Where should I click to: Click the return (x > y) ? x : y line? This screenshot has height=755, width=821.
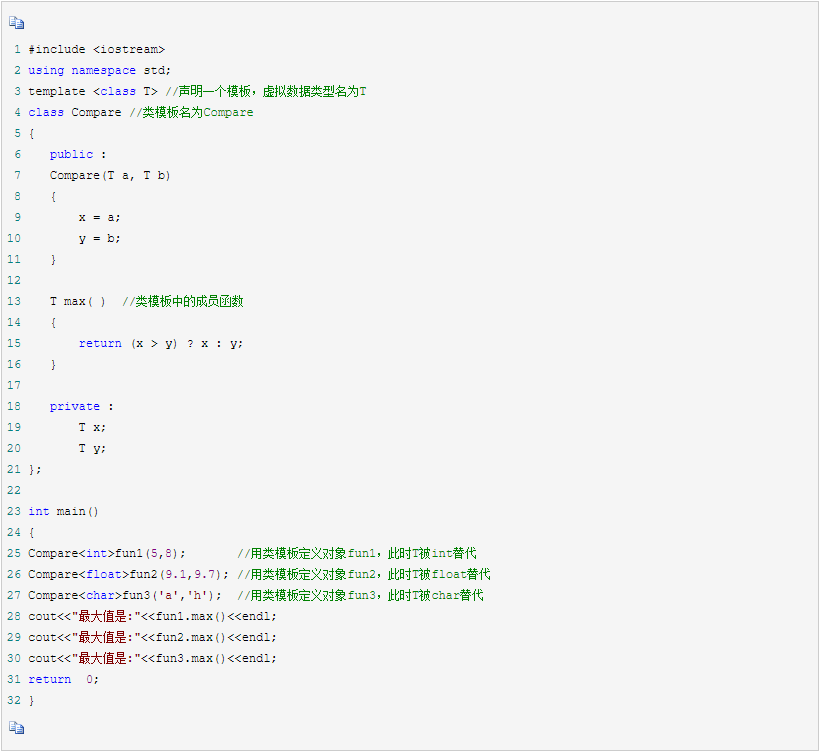(160, 343)
